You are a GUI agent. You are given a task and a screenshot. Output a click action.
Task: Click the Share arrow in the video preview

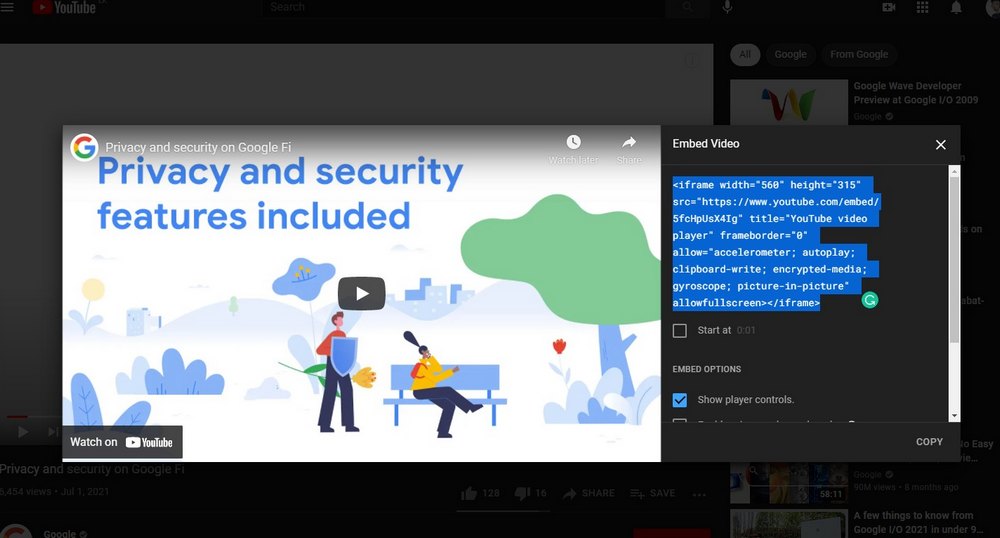point(629,142)
